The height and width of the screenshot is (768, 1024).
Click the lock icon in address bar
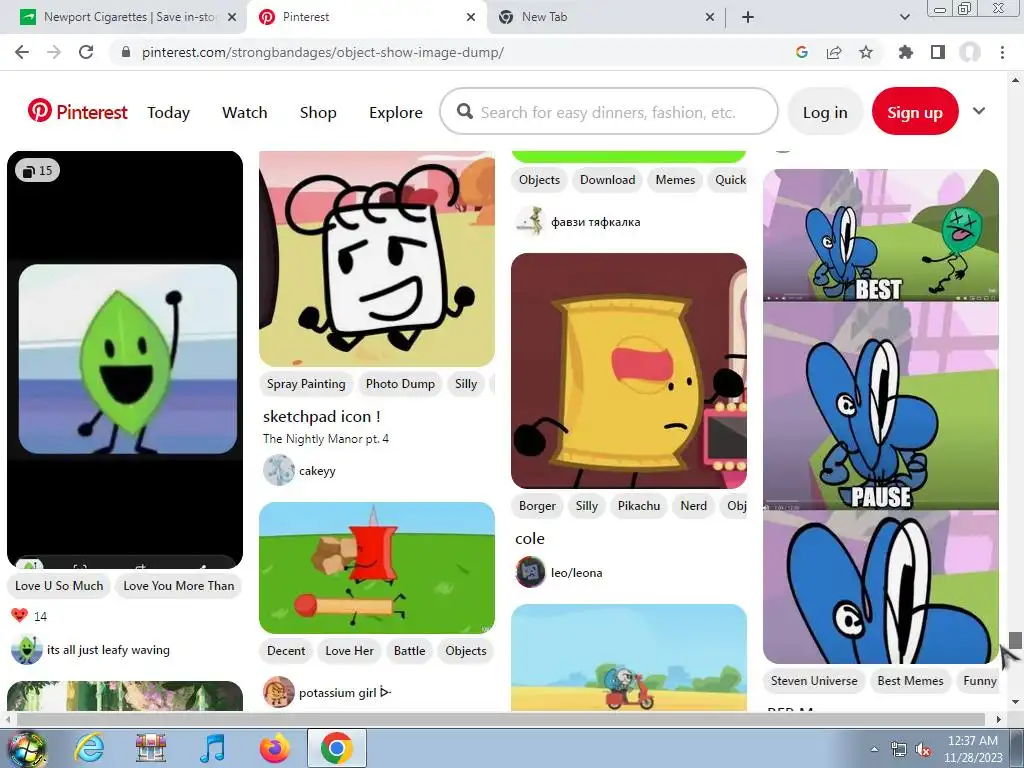click(x=126, y=52)
